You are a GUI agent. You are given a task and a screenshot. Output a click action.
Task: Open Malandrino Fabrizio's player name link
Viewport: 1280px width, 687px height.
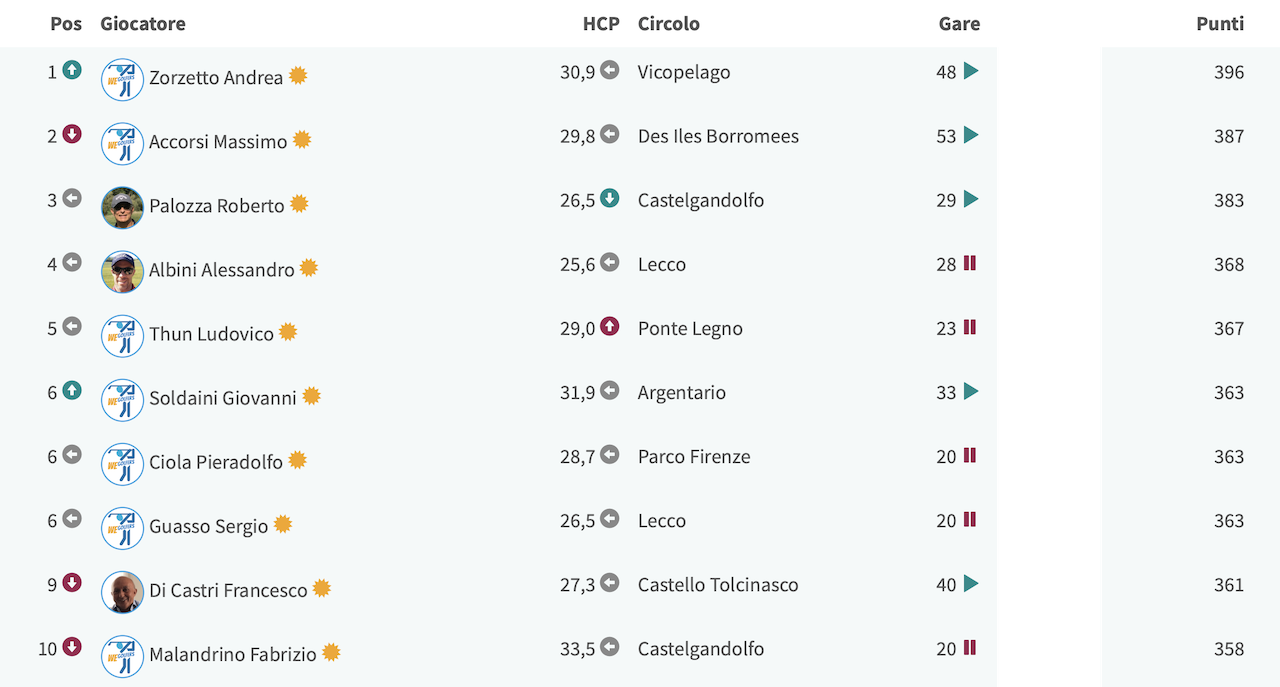[233, 655]
